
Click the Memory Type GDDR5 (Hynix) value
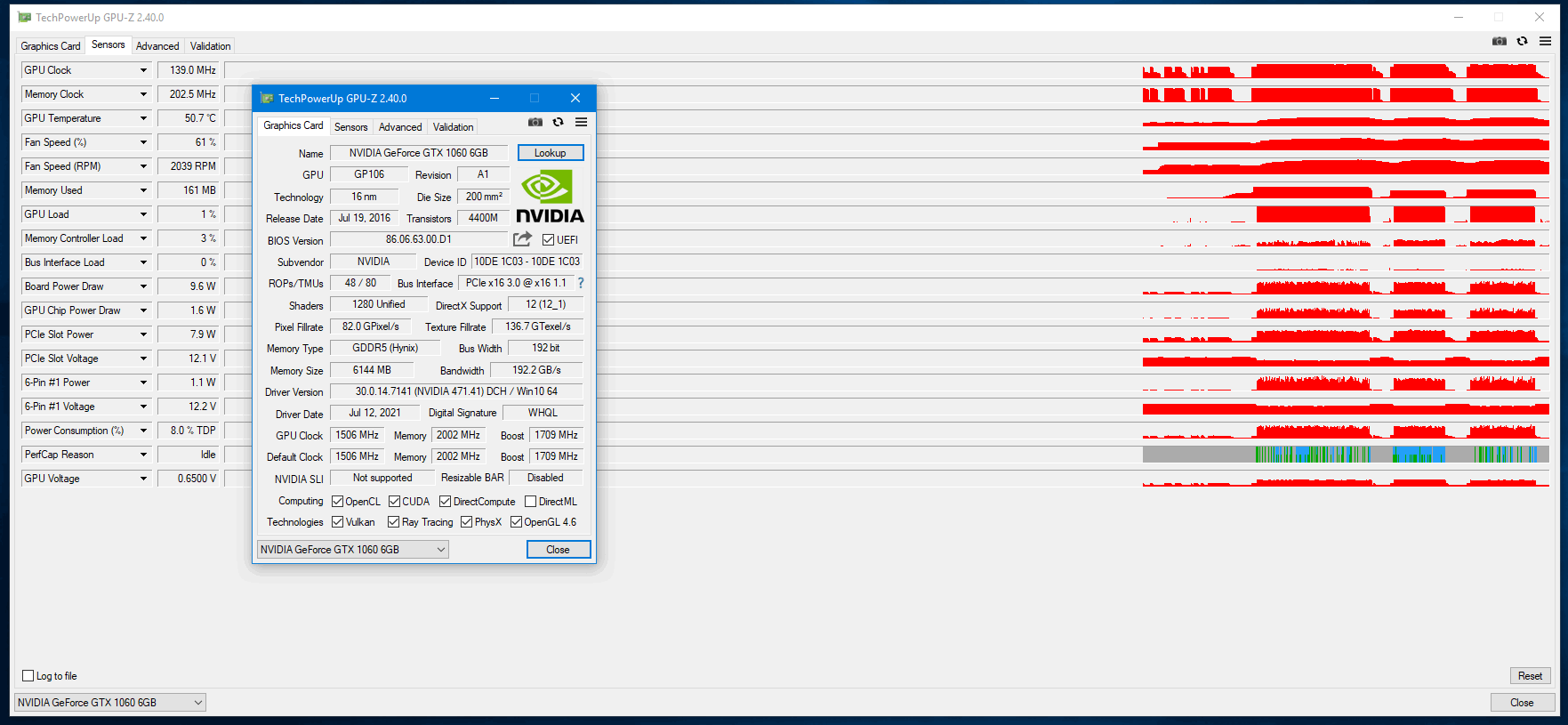[x=385, y=348]
